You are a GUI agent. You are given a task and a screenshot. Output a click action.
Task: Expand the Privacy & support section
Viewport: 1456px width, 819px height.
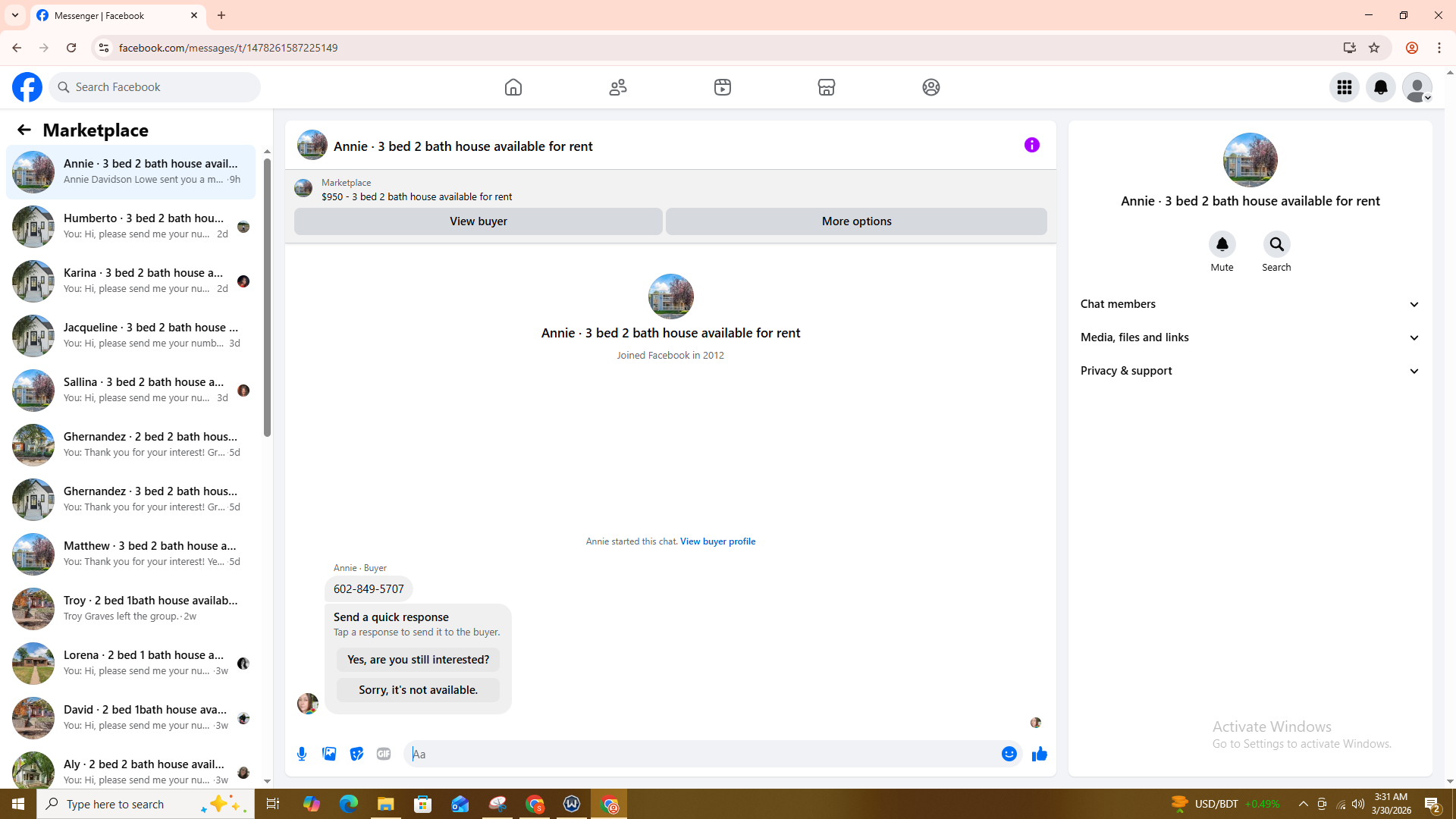pos(1250,371)
